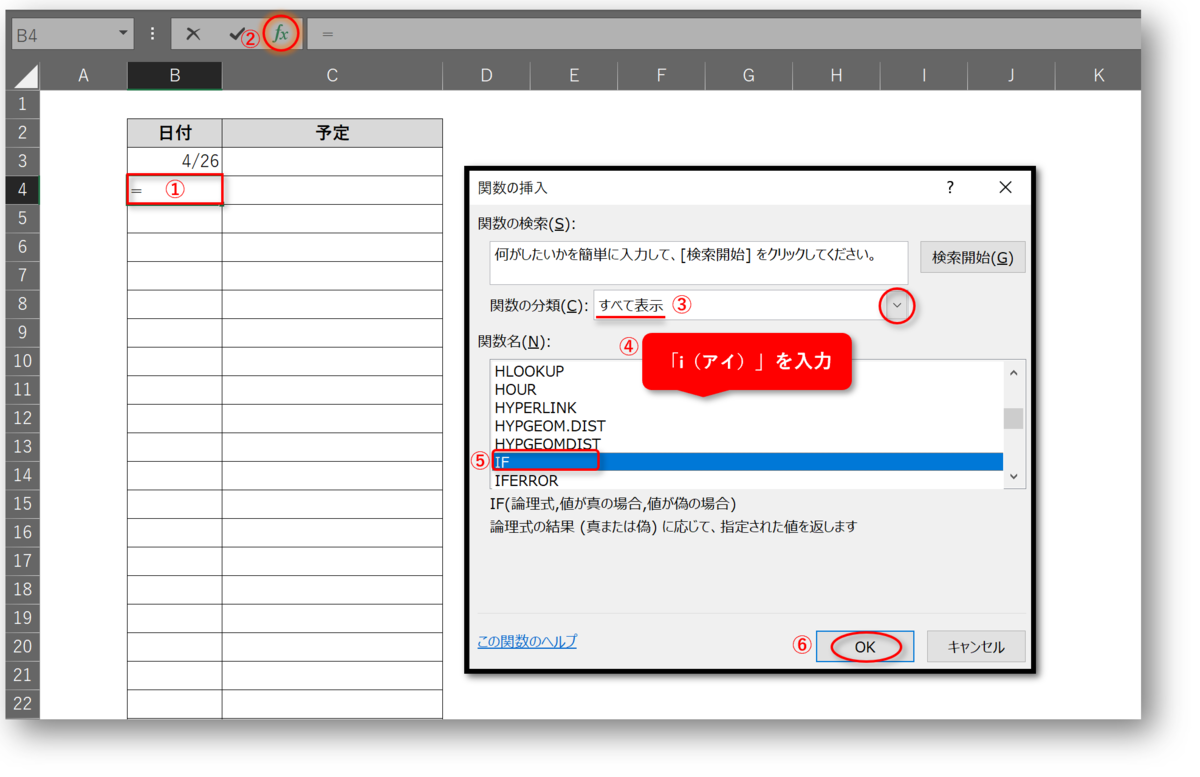Click the 検索開始 search button
The width and height of the screenshot is (1200, 777).
(x=971, y=257)
